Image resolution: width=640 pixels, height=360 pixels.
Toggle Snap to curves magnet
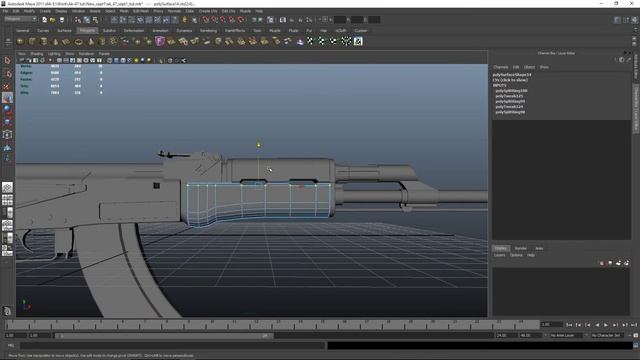(214, 20)
